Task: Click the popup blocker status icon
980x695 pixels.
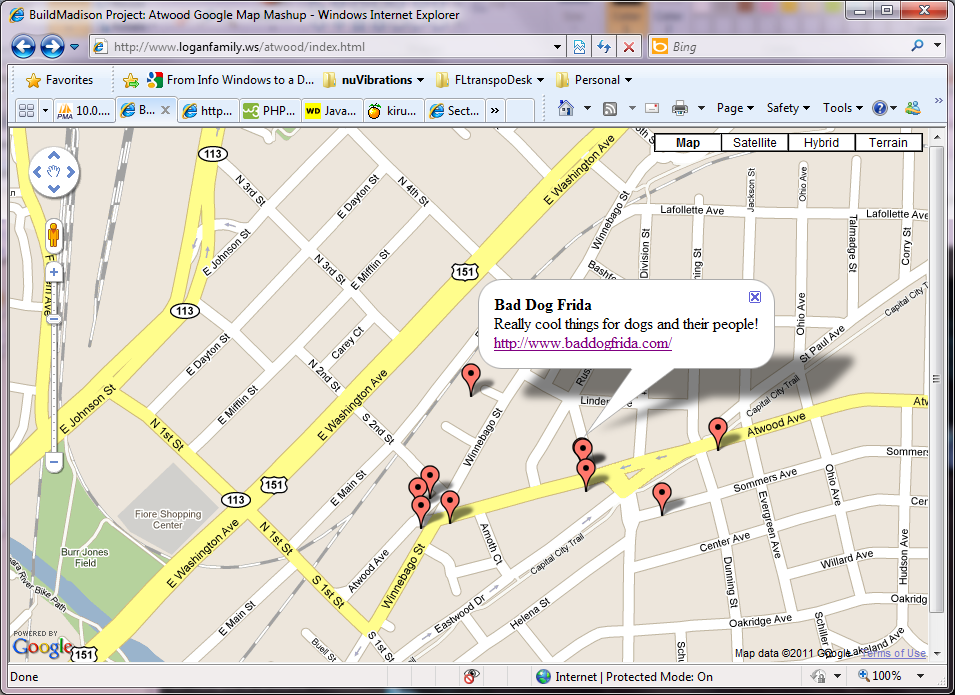Action: [x=471, y=676]
